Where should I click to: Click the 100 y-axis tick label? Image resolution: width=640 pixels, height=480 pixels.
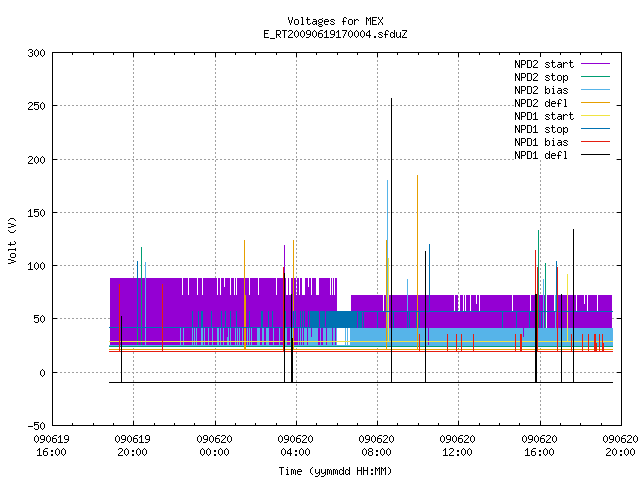tap(36, 267)
